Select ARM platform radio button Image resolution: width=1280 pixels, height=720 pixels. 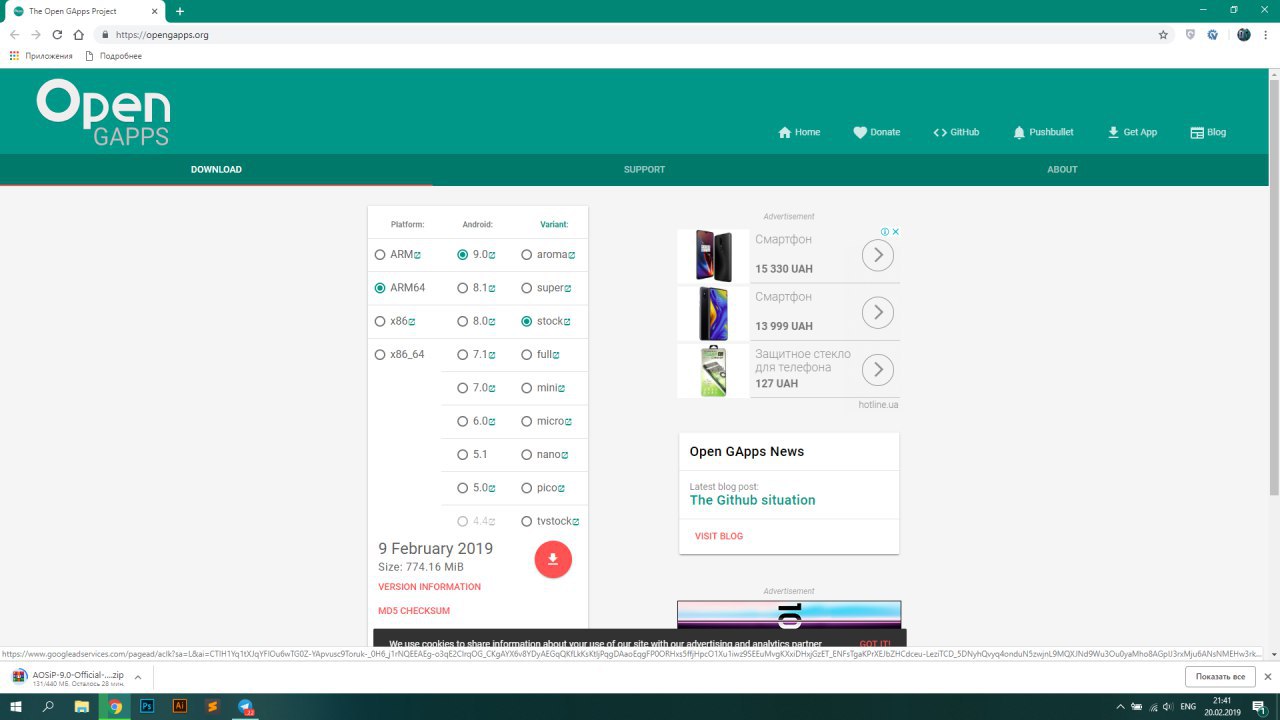click(x=380, y=255)
